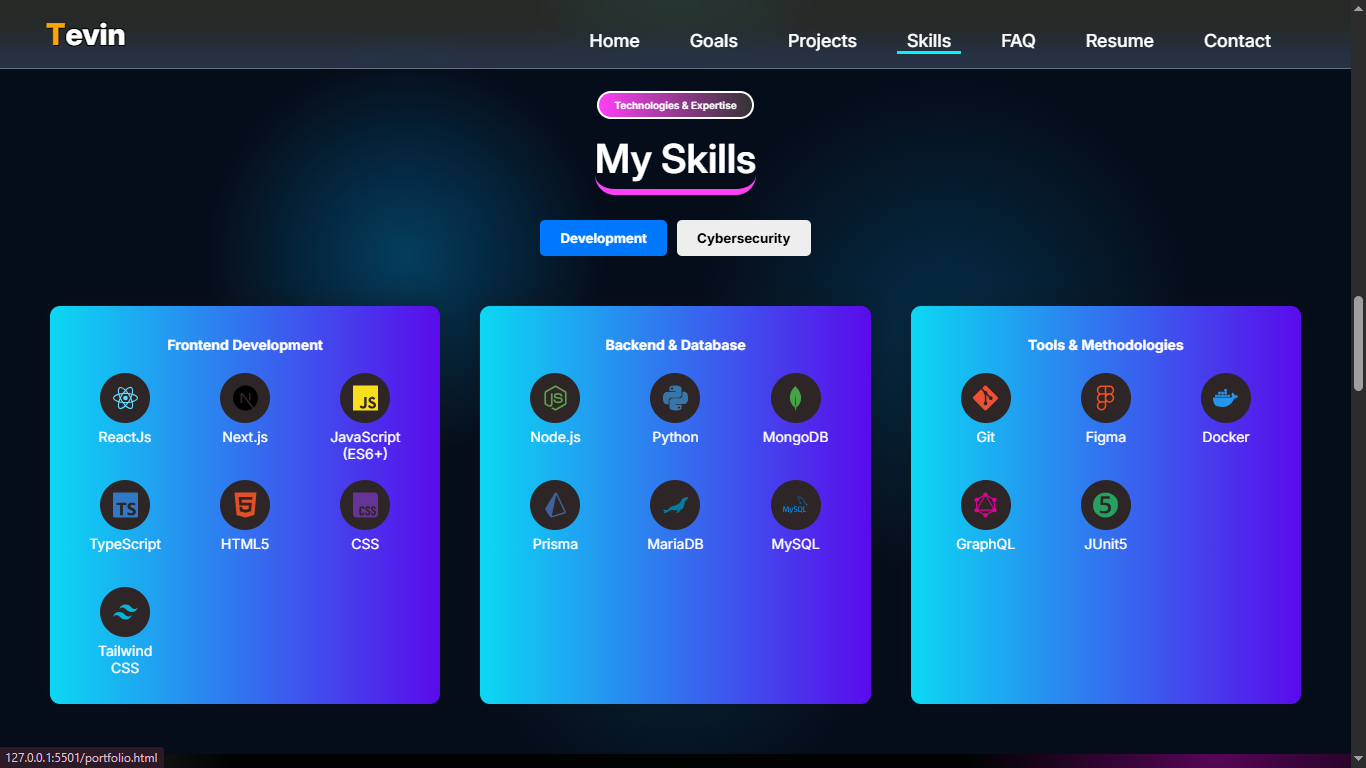Click the Tevin logo in header
This screenshot has width=1366, height=768.
86,35
